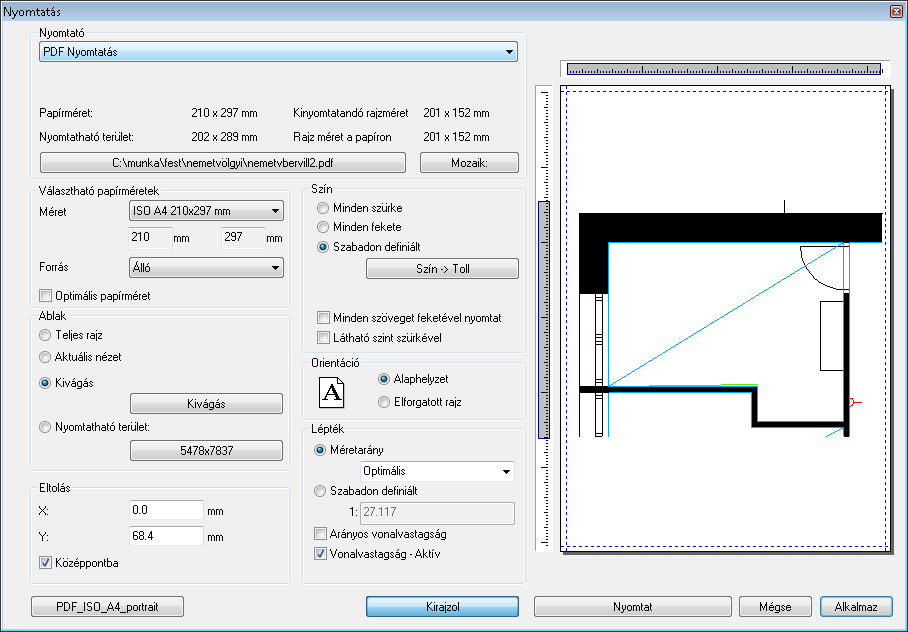
Task: Close the Nyomtatás dialog window
Action: (x=894, y=9)
